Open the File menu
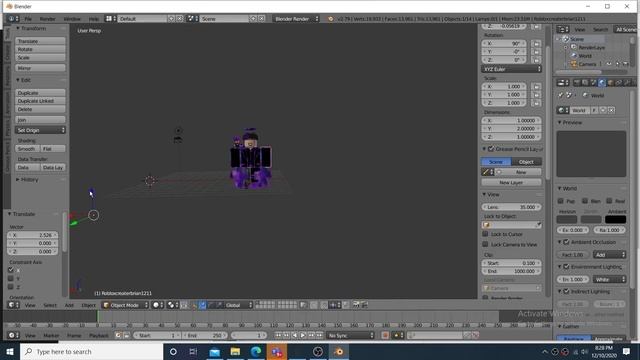640x360 pixels. click(x=28, y=19)
